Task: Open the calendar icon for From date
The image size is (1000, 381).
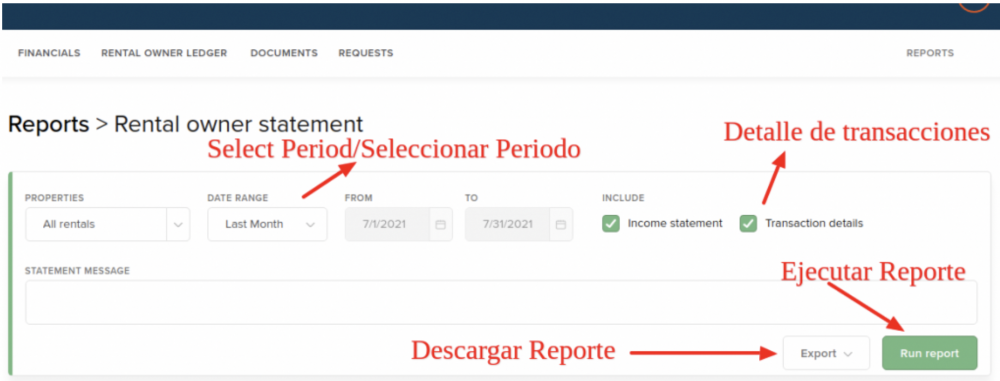Action: click(x=440, y=225)
